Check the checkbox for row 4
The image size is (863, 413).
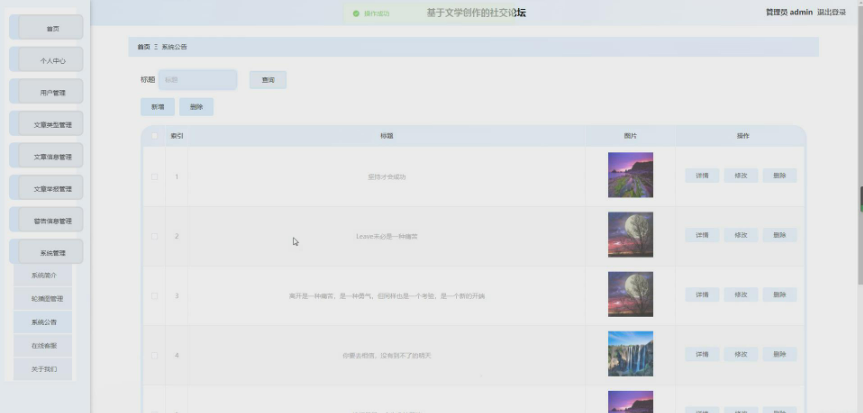(155, 355)
